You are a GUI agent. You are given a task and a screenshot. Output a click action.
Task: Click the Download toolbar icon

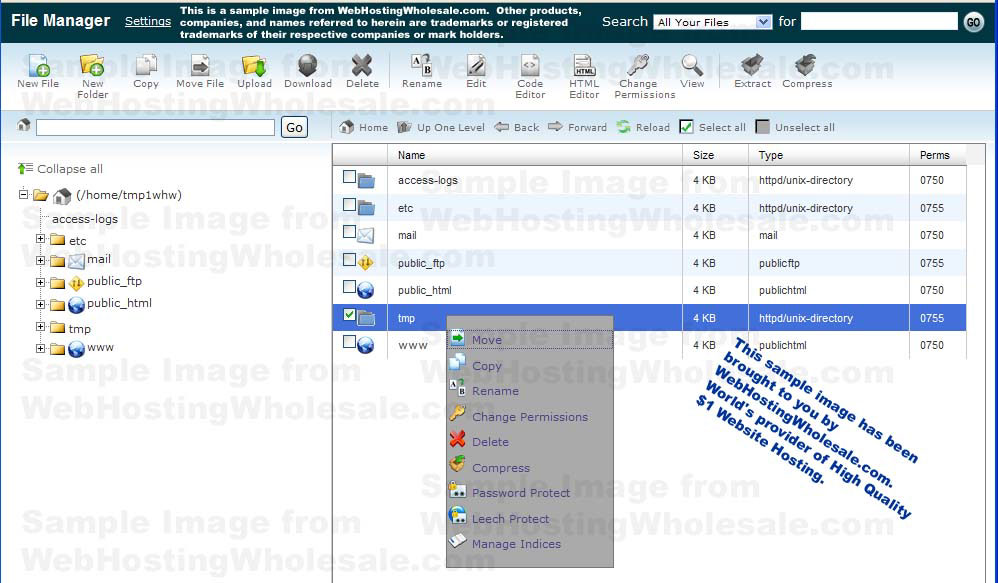click(x=307, y=65)
